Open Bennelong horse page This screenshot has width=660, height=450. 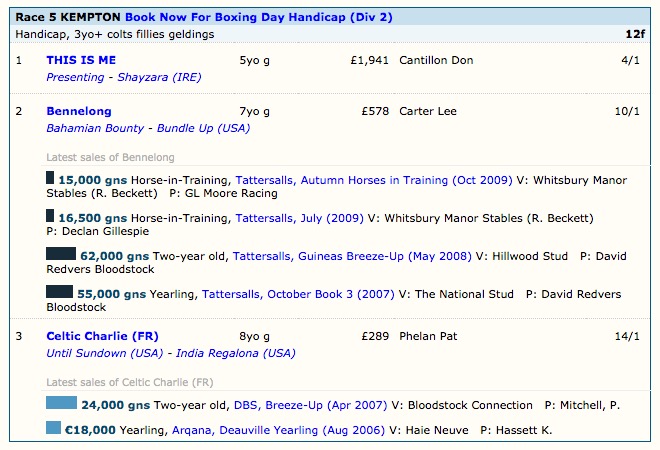[x=79, y=111]
